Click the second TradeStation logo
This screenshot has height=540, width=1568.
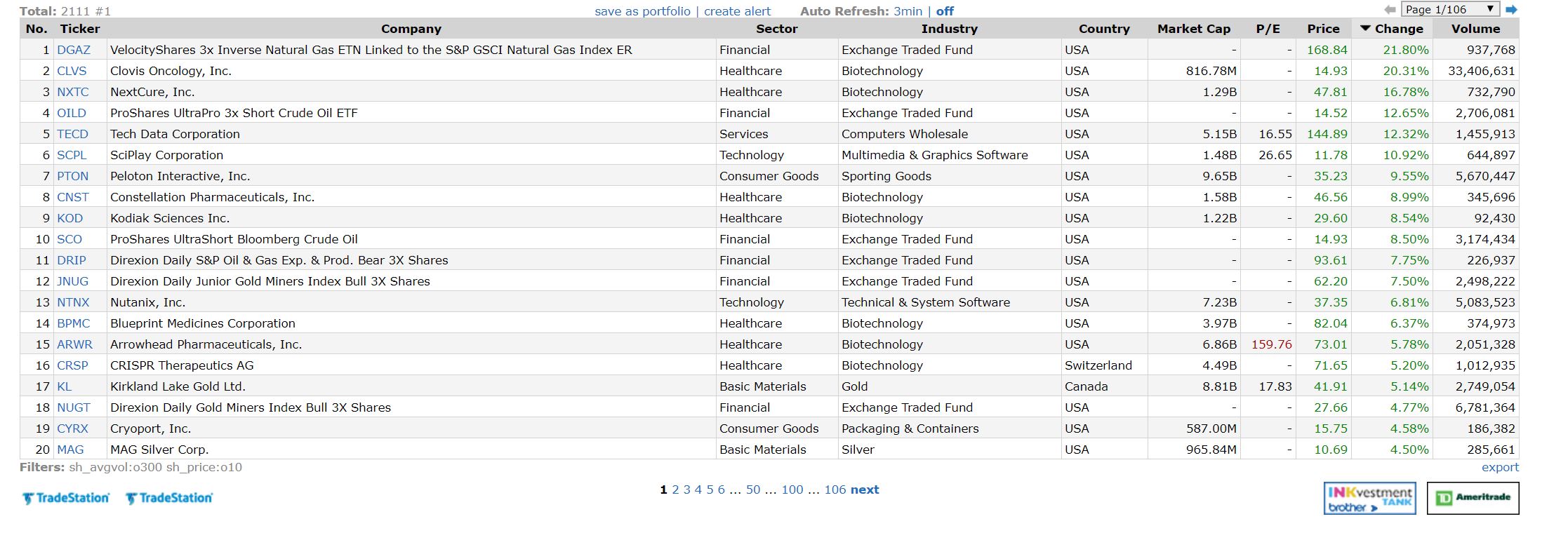169,498
